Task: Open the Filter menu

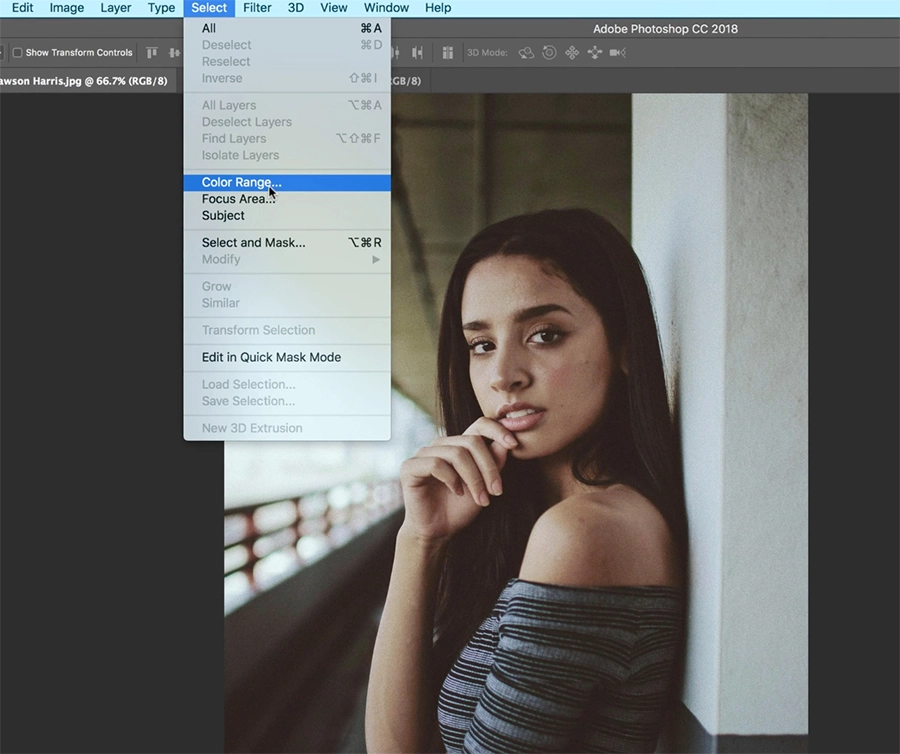Action: pyautogui.click(x=256, y=8)
